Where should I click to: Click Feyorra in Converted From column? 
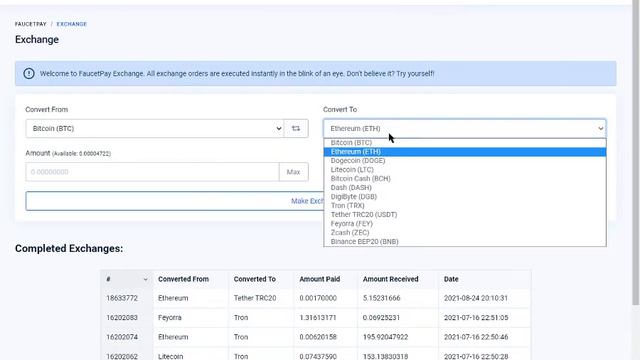pyautogui.click(x=170, y=318)
